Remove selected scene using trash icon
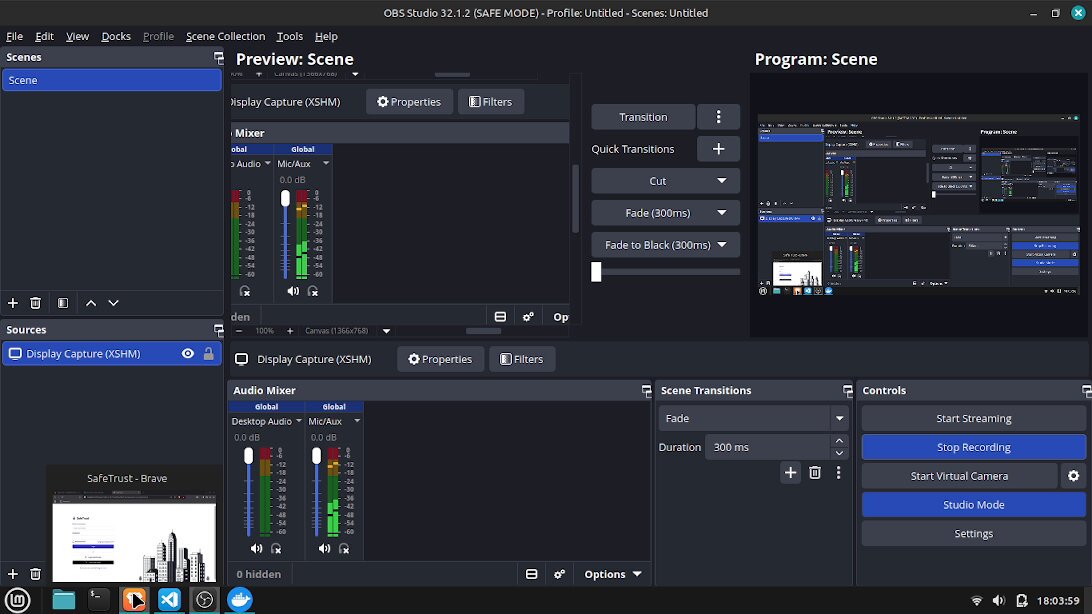 point(36,303)
